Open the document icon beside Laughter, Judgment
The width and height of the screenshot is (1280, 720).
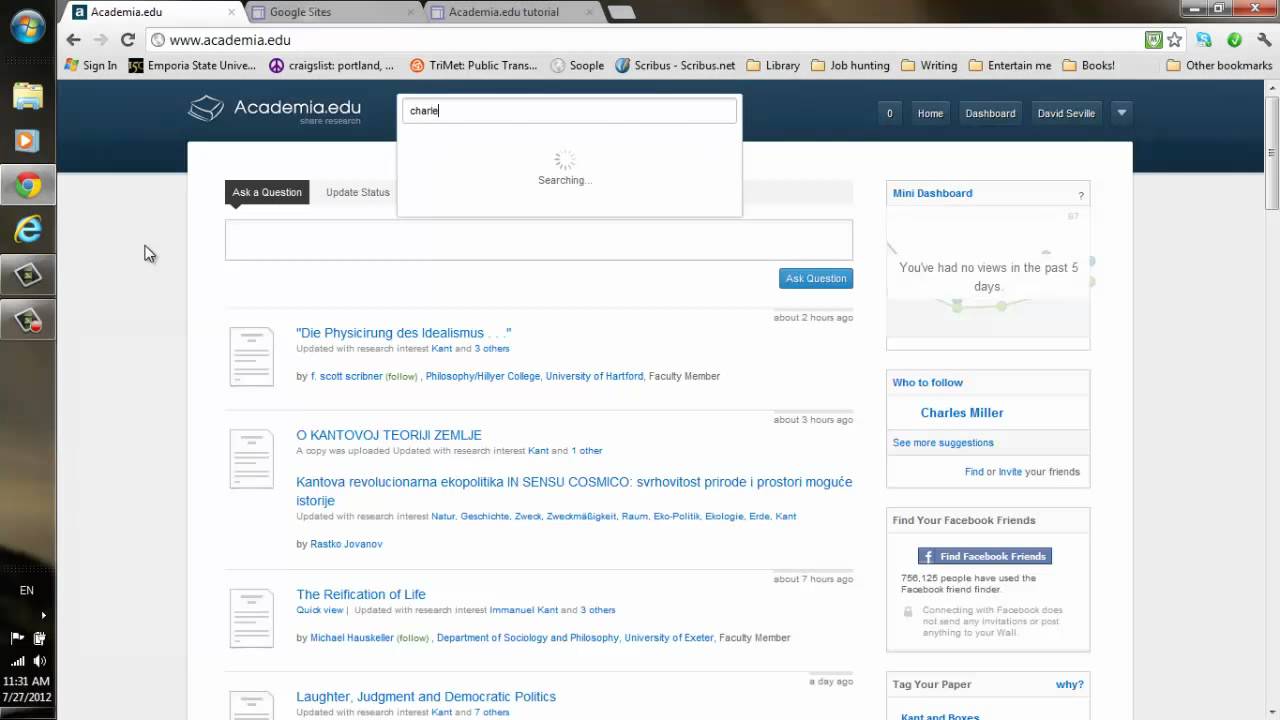click(x=251, y=705)
